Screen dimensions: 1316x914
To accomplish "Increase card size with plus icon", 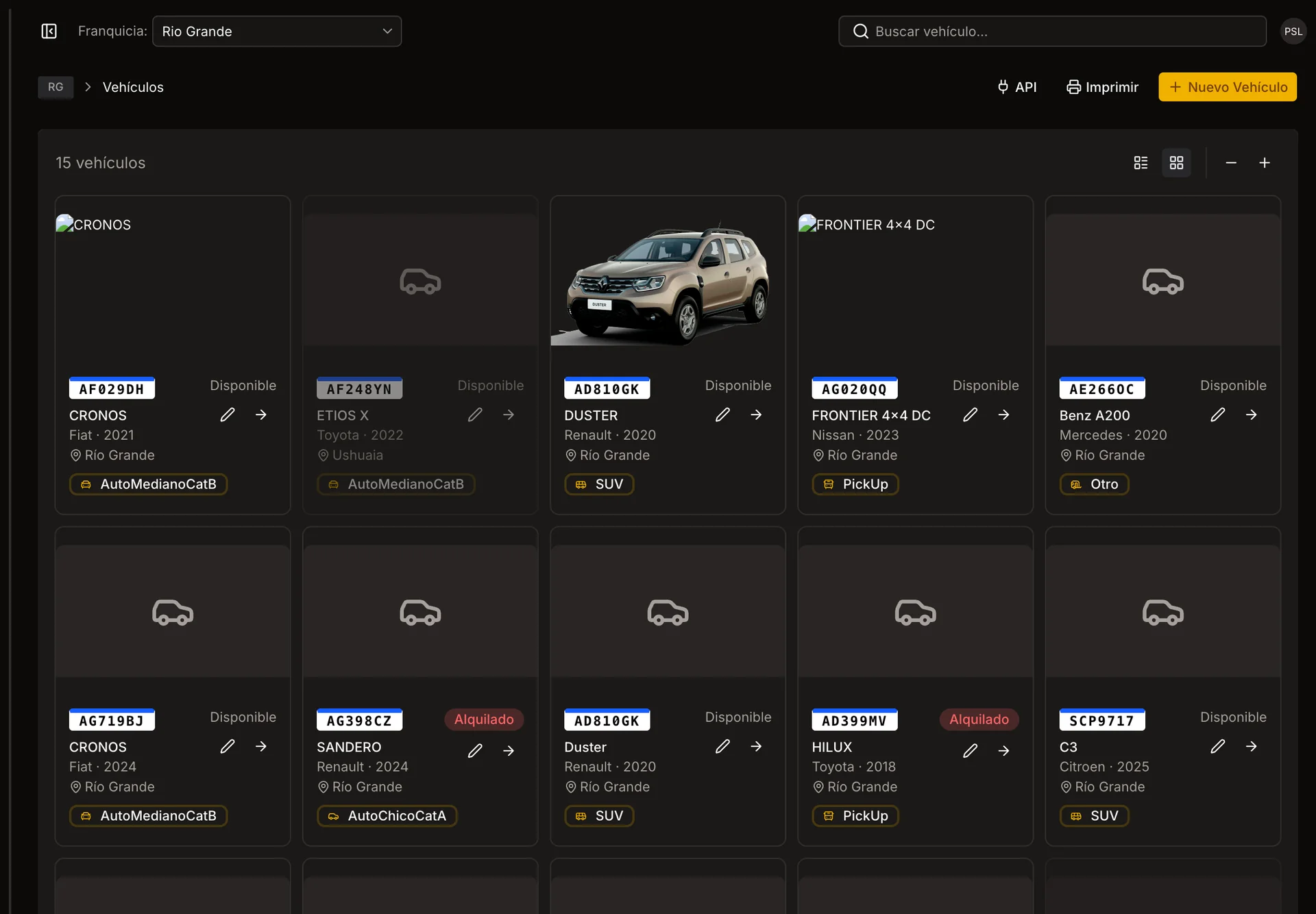I will (x=1265, y=163).
